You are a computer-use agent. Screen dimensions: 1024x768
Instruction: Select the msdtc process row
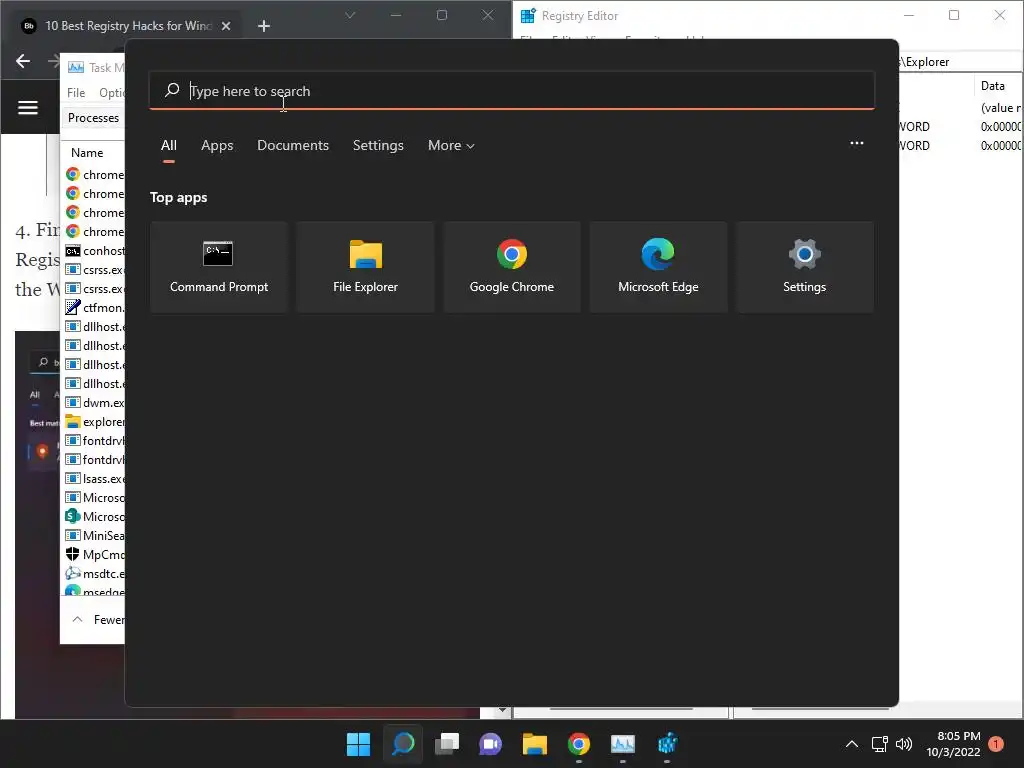pos(95,573)
